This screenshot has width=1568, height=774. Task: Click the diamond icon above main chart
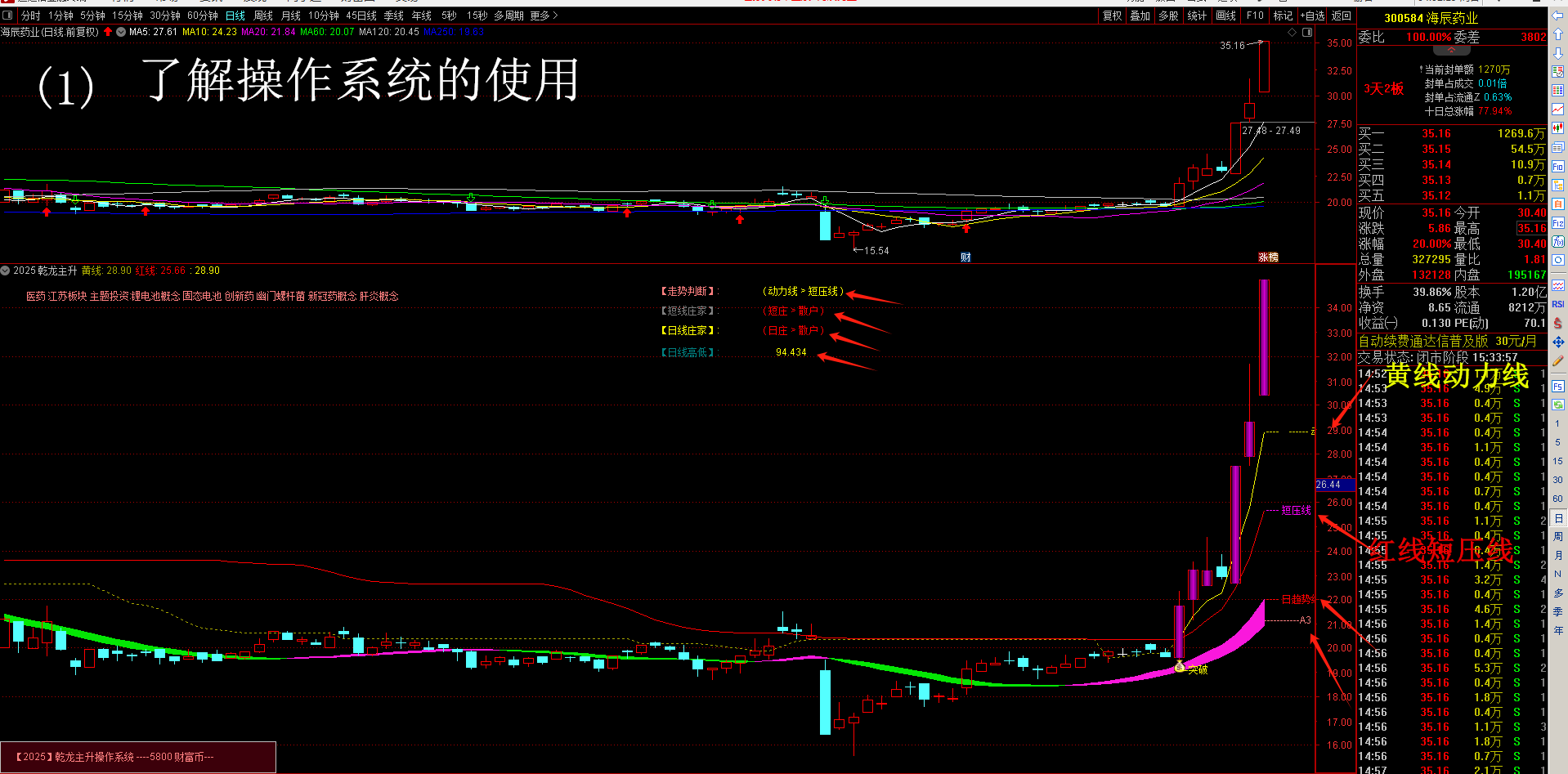pyautogui.click(x=1292, y=32)
